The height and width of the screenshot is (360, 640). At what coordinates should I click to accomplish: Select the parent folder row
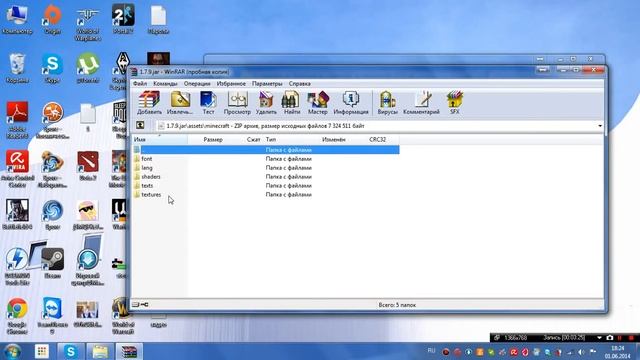click(x=266, y=150)
